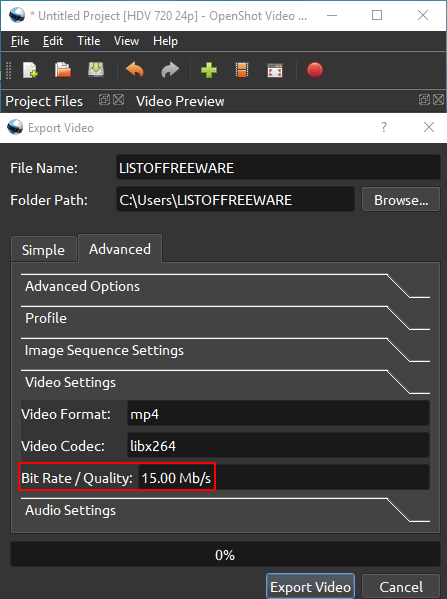Click the red Export Video circle icon
Viewport: 447px width, 599px height.
coord(315,70)
